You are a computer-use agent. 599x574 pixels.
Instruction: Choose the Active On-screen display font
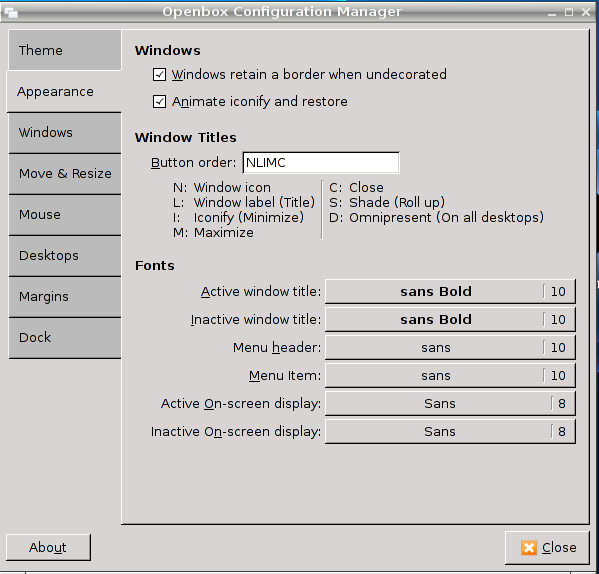450,404
